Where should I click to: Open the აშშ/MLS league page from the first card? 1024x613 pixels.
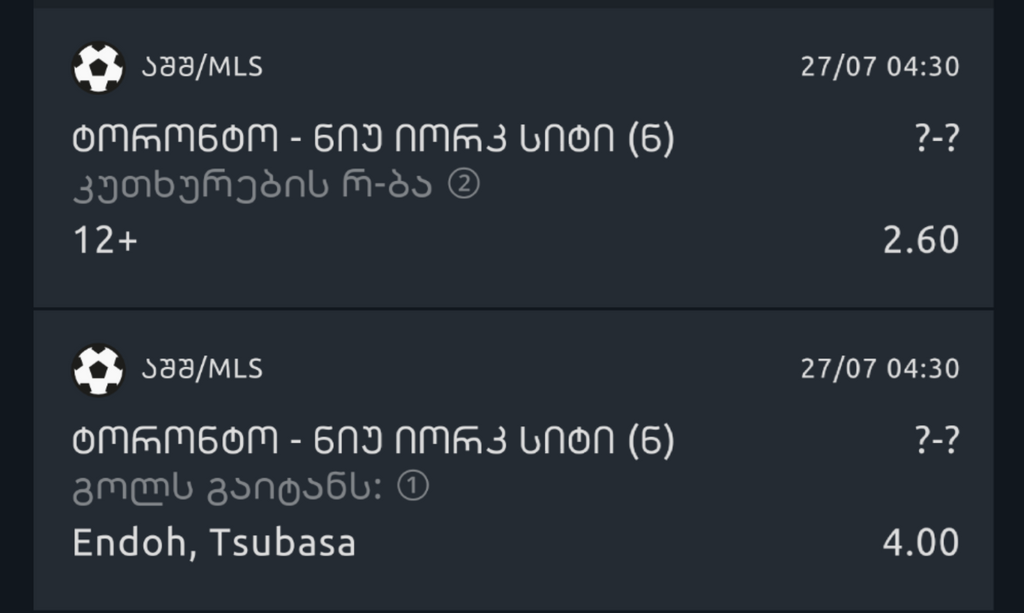pyautogui.click(x=200, y=67)
